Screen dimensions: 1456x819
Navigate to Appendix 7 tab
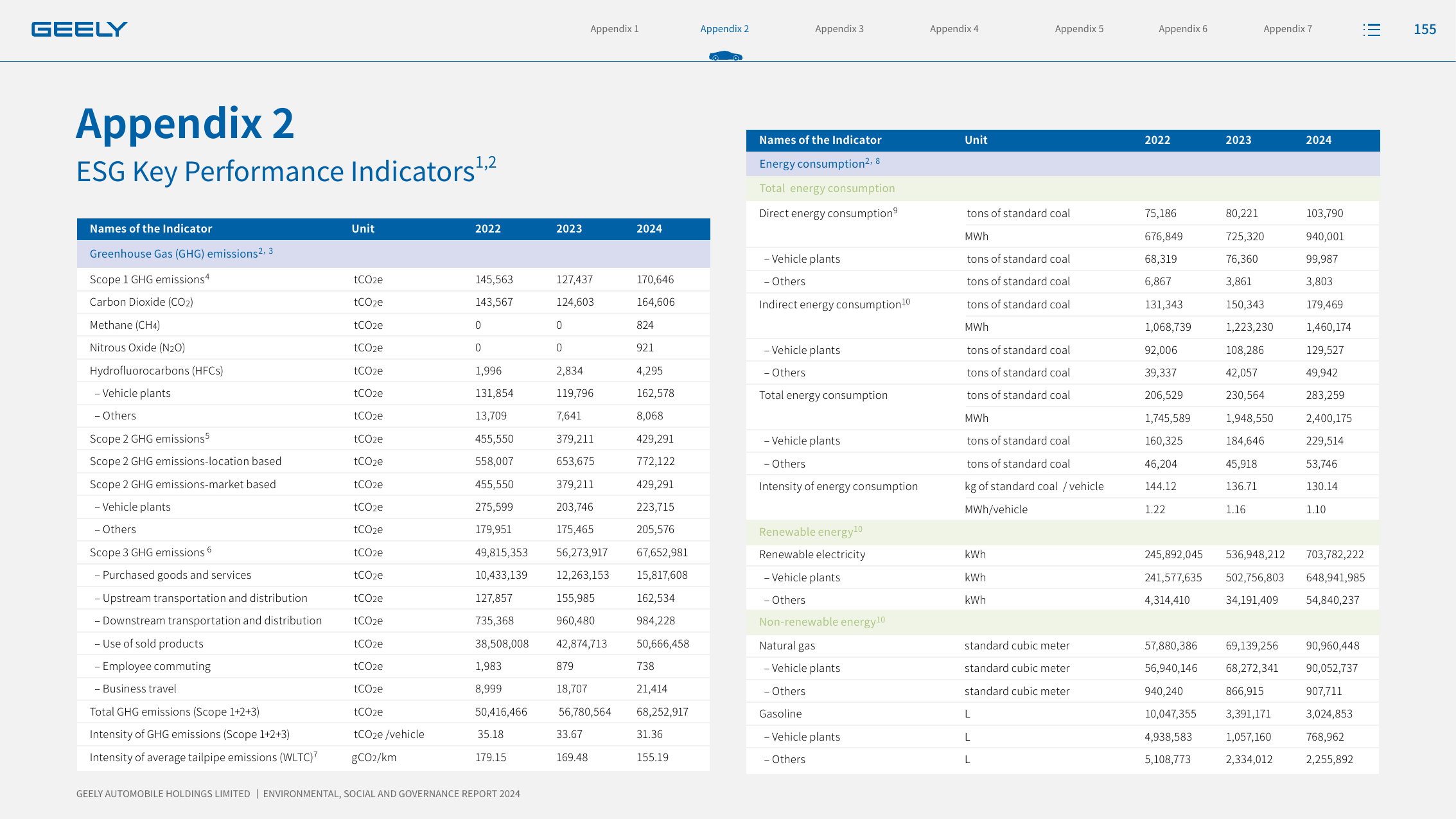pos(1287,29)
